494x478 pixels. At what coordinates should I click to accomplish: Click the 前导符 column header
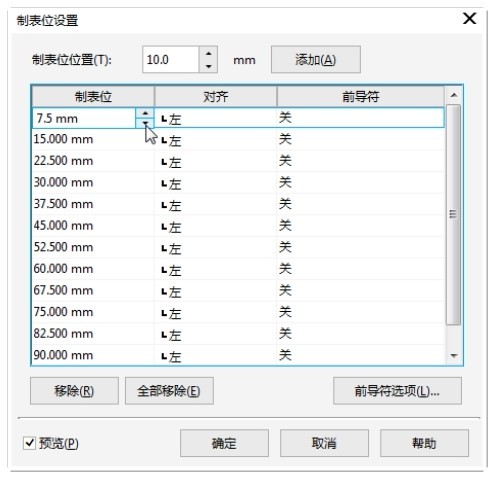pos(361,97)
